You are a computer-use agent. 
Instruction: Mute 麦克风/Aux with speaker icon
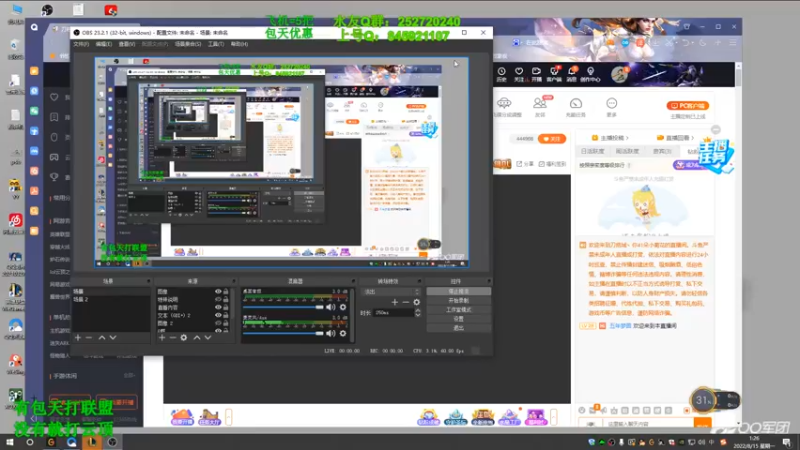pos(331,334)
